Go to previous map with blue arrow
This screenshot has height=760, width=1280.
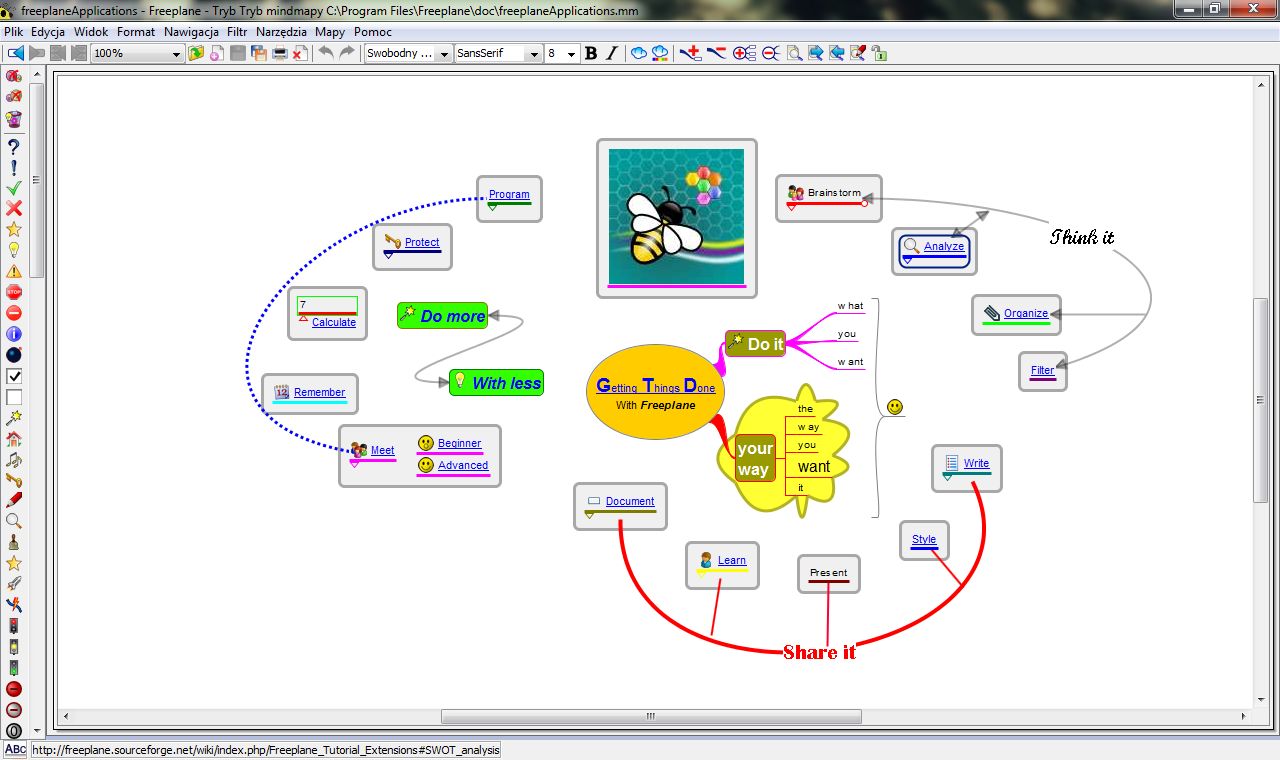click(15, 53)
